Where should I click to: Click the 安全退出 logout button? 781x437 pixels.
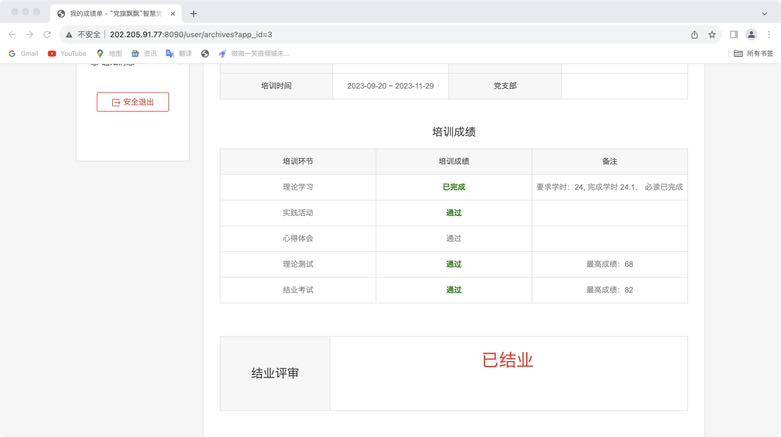click(x=132, y=102)
